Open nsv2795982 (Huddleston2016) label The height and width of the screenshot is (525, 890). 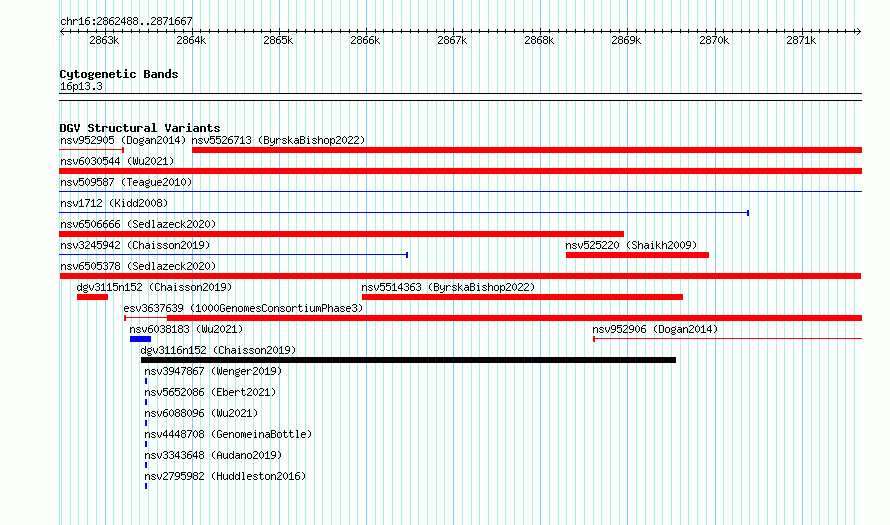[225, 476]
